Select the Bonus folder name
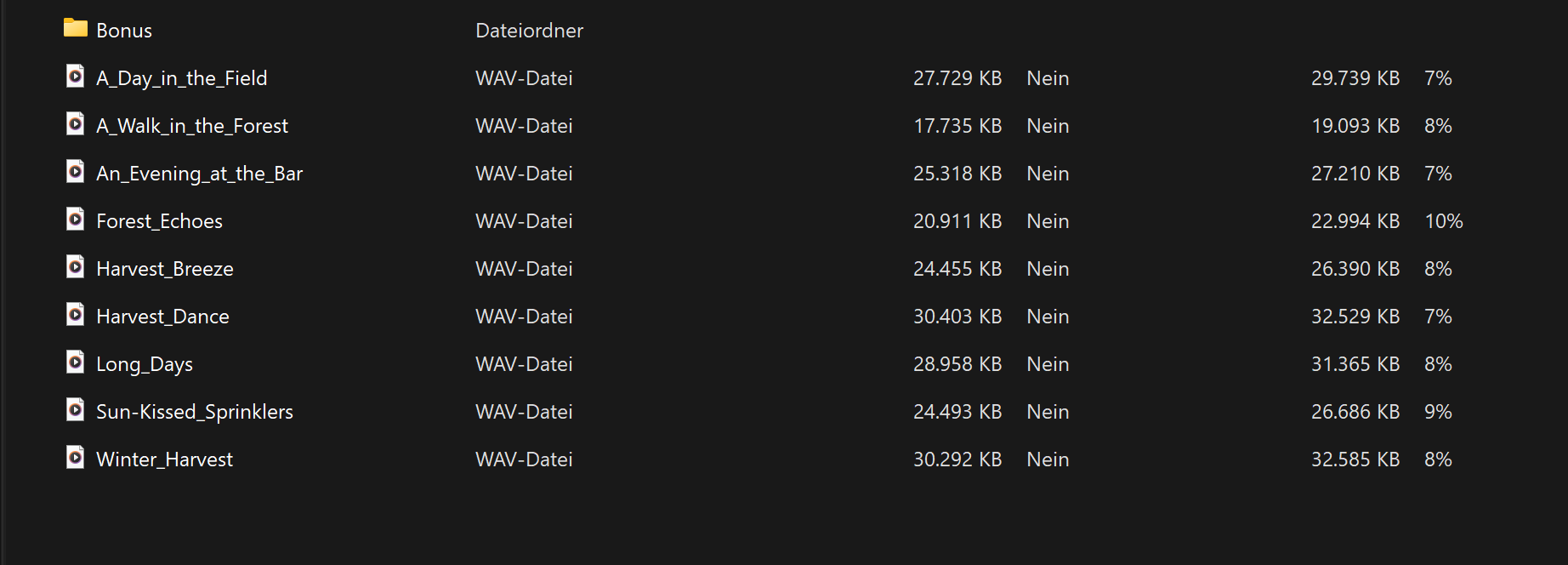This screenshot has height=565, width=1568. pyautogui.click(x=124, y=31)
